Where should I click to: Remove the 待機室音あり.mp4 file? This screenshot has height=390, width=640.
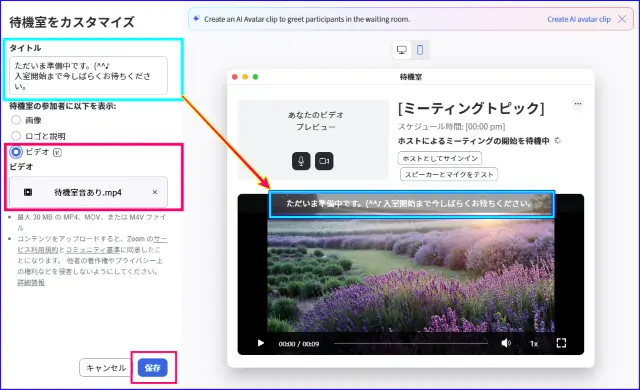pos(155,192)
